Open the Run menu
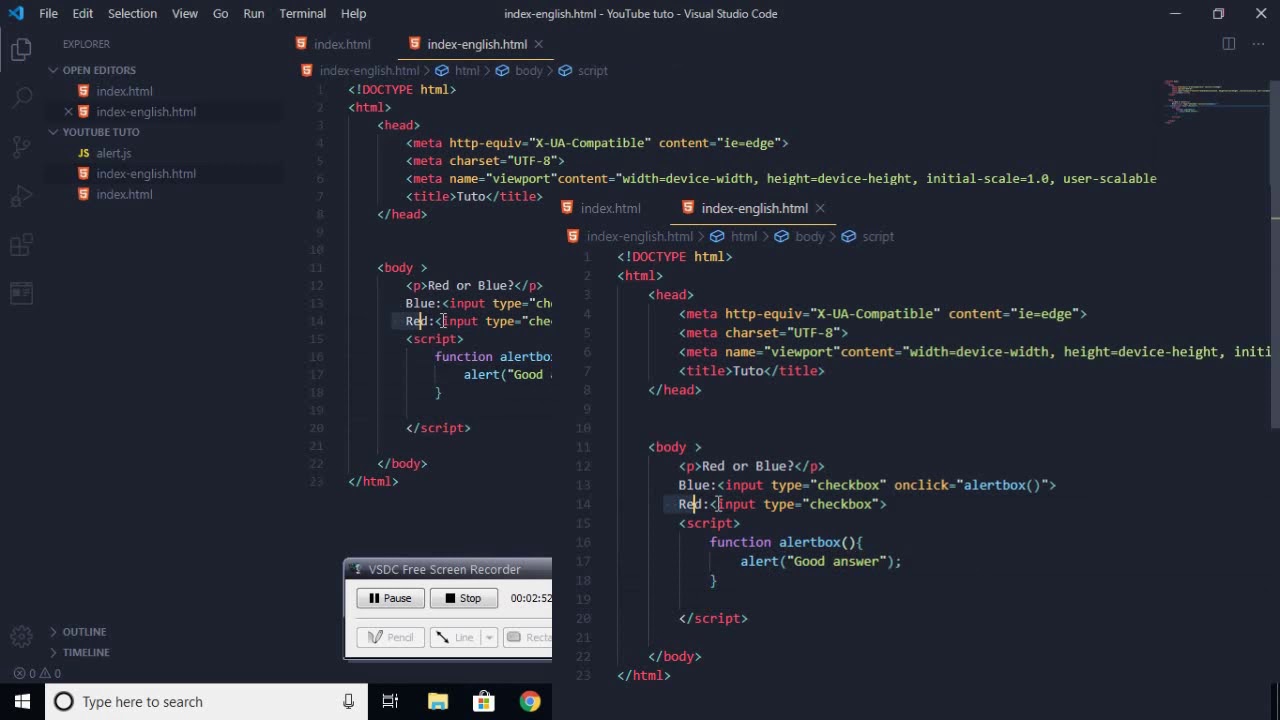This screenshot has height=720, width=1280. (x=254, y=13)
